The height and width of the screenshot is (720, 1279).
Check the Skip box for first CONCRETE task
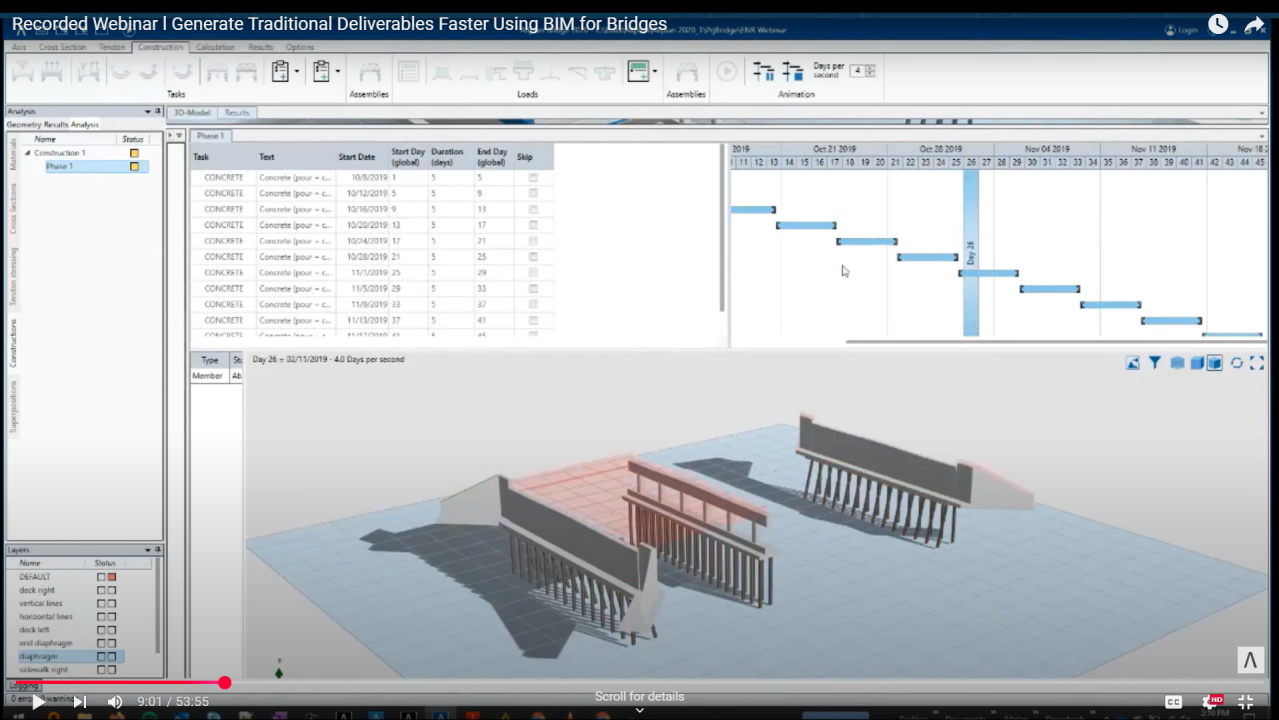pyautogui.click(x=533, y=178)
